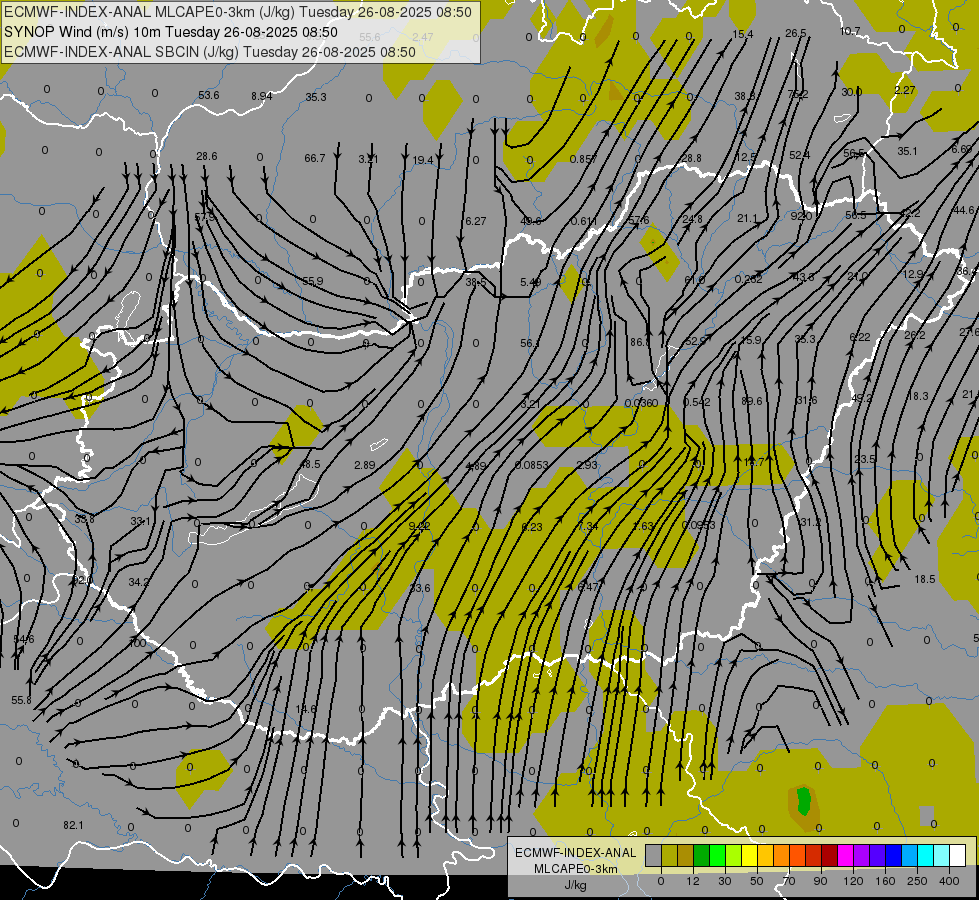Click the magenta legend swatch near 120
979x900 pixels.
(x=846, y=855)
